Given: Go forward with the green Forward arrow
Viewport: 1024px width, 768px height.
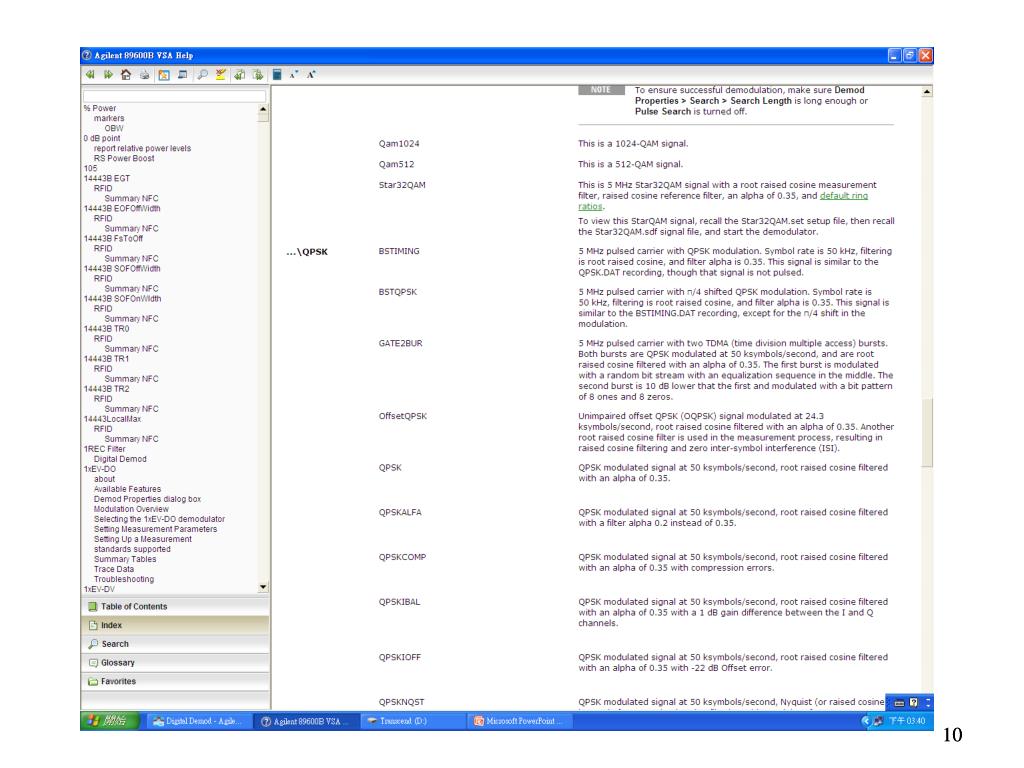Looking at the screenshot, I should tap(108, 75).
